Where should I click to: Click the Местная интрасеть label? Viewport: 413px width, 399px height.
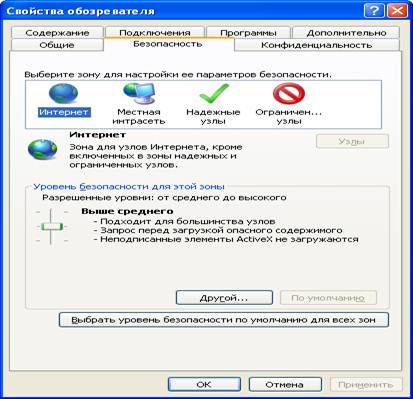(139, 117)
